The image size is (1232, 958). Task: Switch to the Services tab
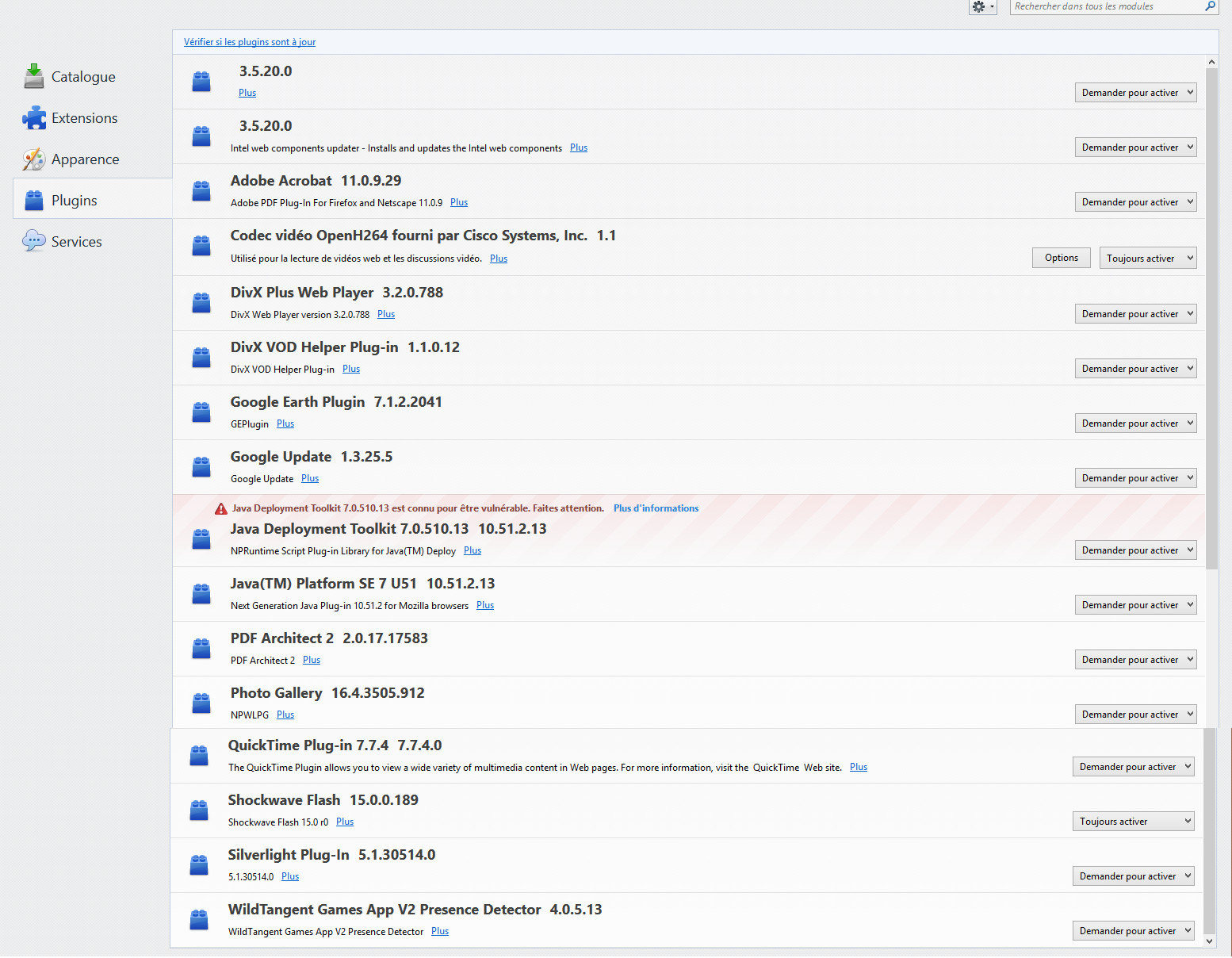(92, 242)
